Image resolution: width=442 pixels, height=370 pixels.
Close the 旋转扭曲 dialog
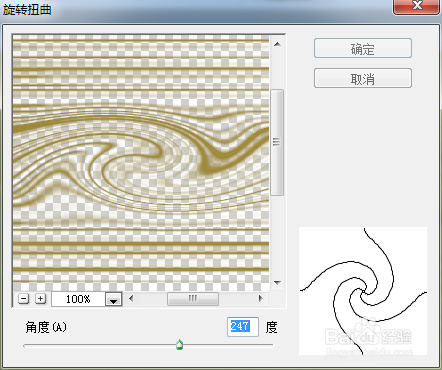(x=417, y=6)
